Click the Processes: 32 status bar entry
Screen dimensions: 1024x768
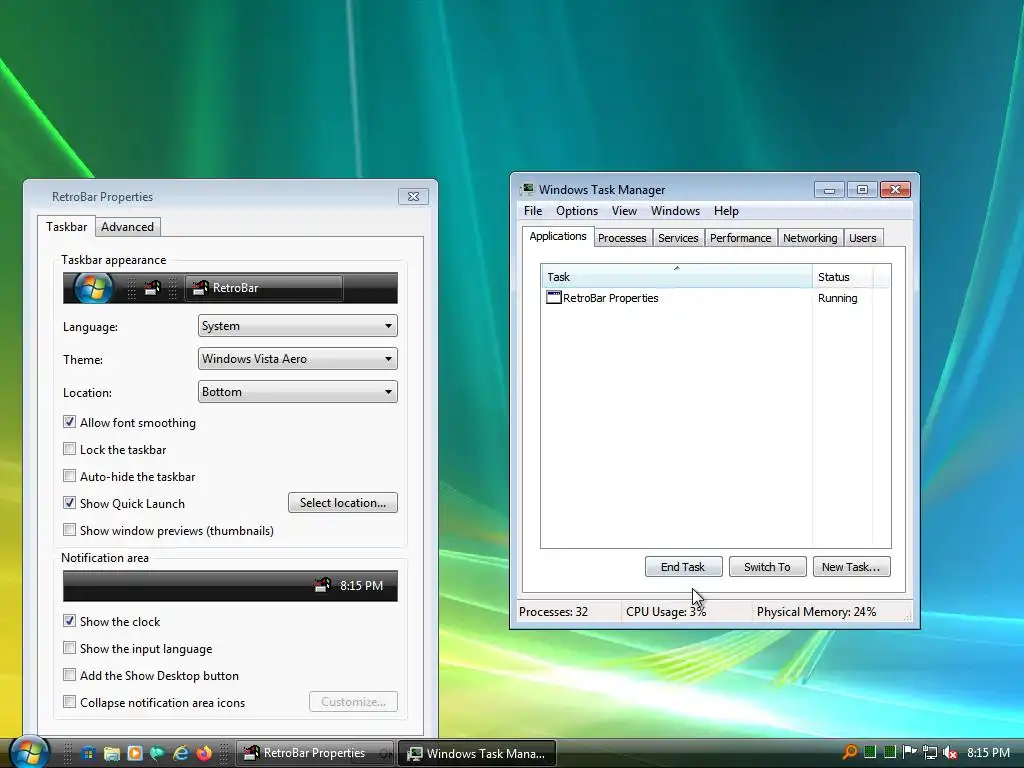553,612
